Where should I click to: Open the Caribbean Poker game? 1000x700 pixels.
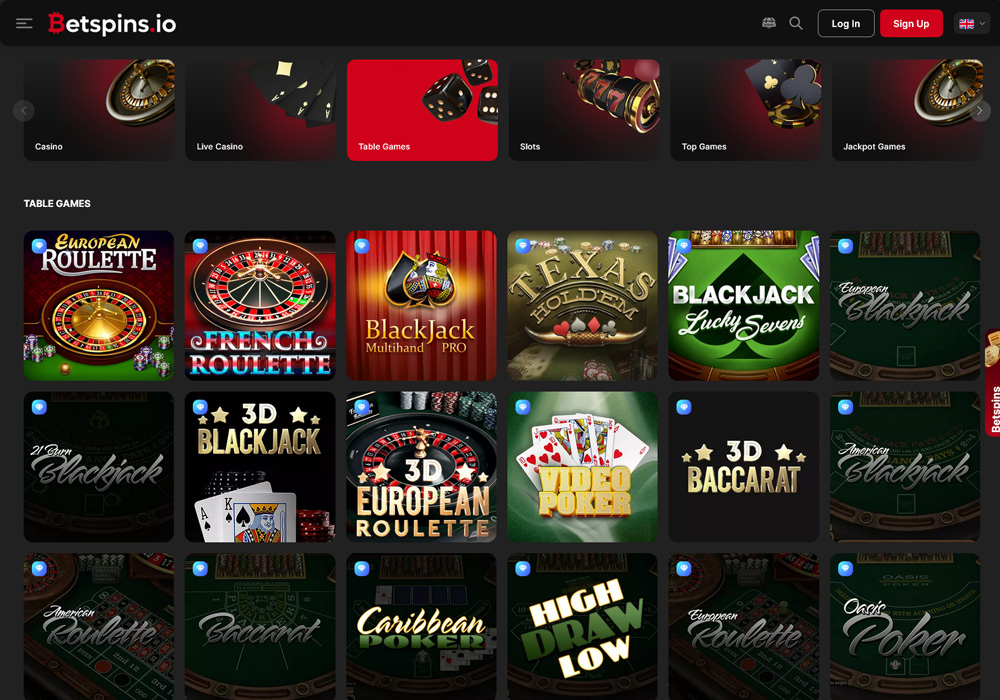tap(422, 627)
